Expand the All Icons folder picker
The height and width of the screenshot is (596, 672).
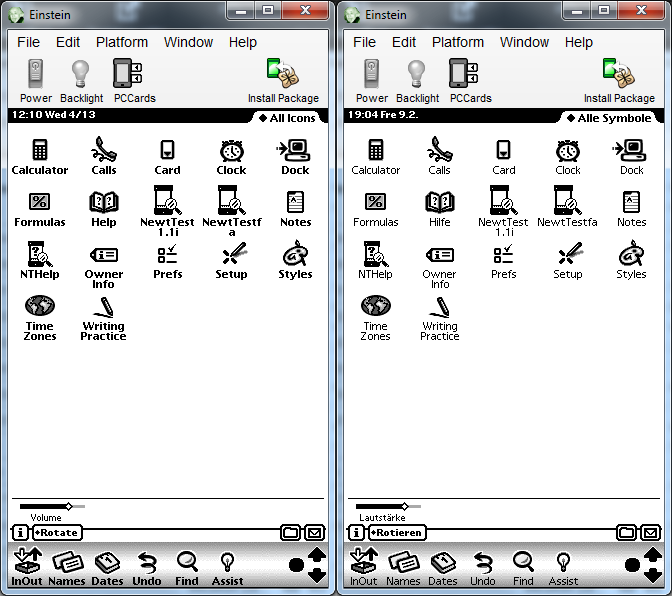point(287,118)
